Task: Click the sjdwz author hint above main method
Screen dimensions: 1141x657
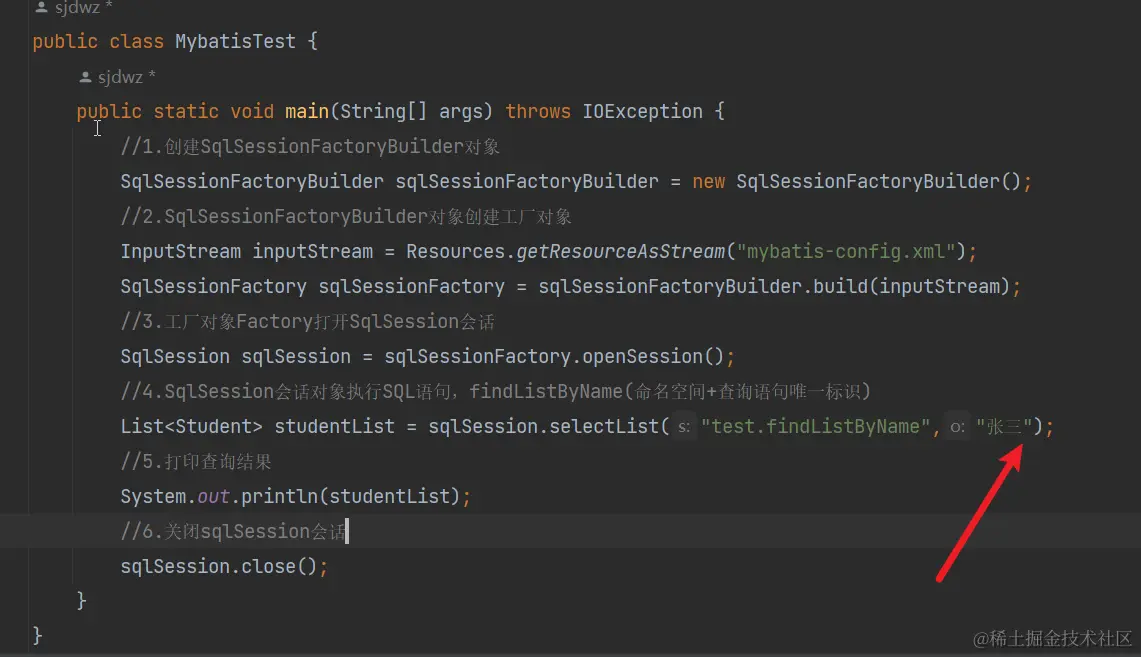Action: tap(127, 76)
